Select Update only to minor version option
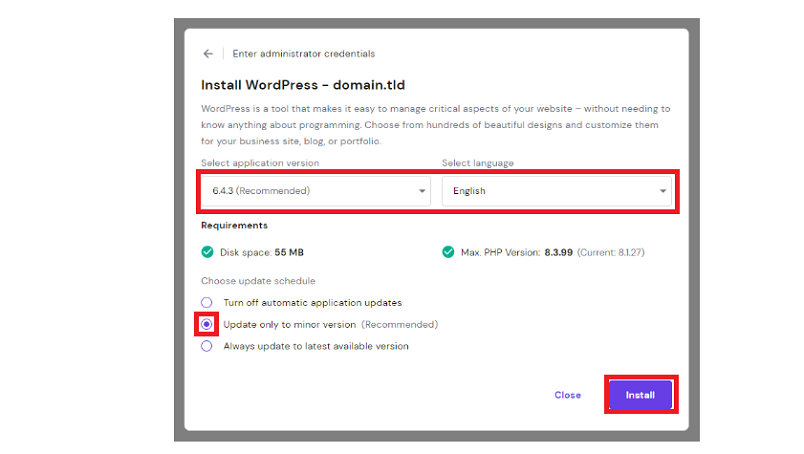This screenshot has height=454, width=804. [207, 324]
